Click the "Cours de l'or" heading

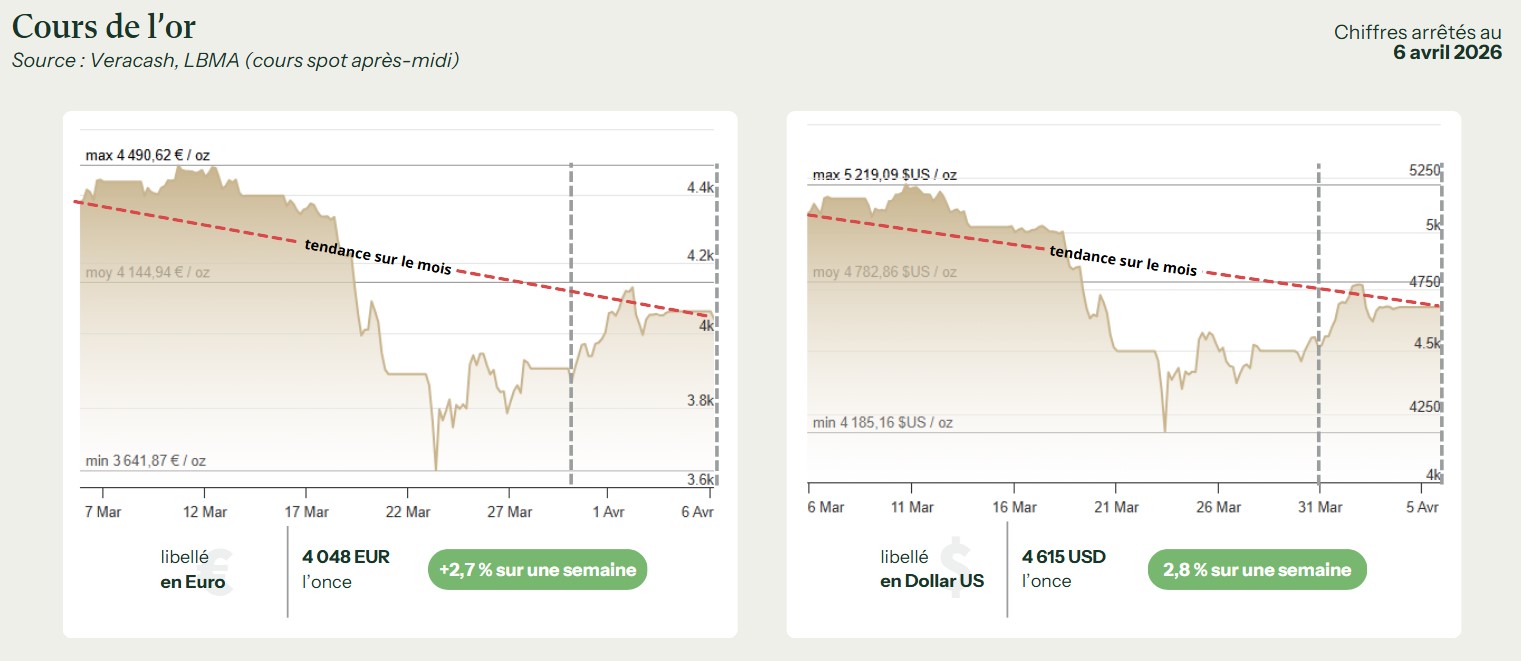pyautogui.click(x=103, y=26)
